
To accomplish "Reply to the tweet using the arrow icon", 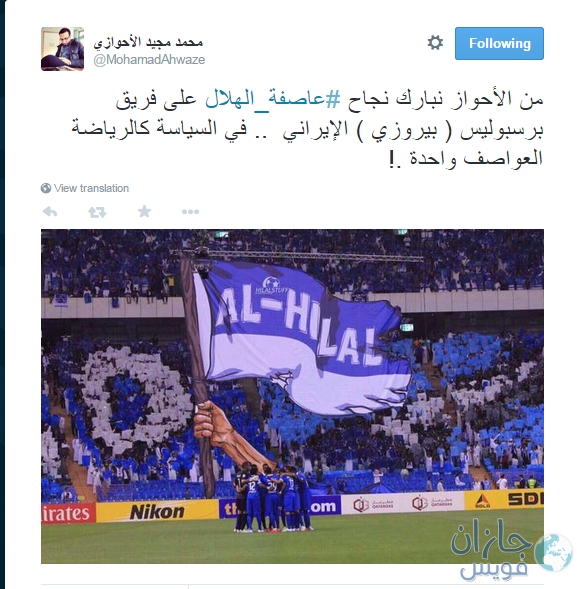I will (x=50, y=212).
